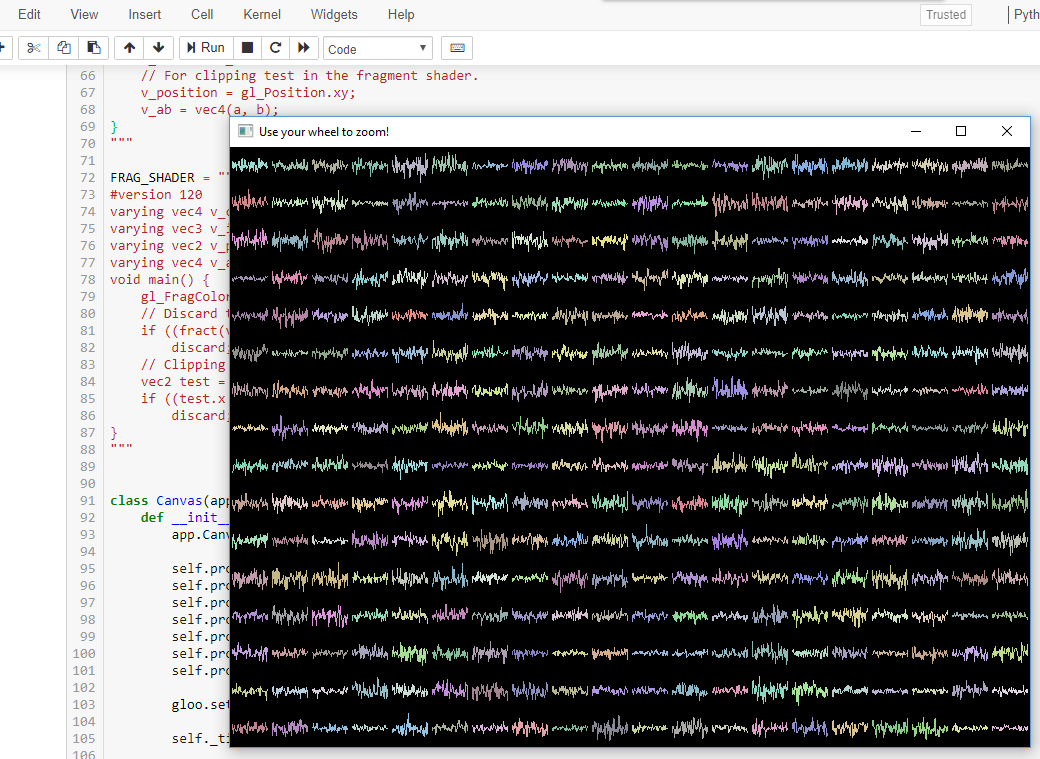Run the current cell
This screenshot has width=1040, height=759.
tap(205, 47)
